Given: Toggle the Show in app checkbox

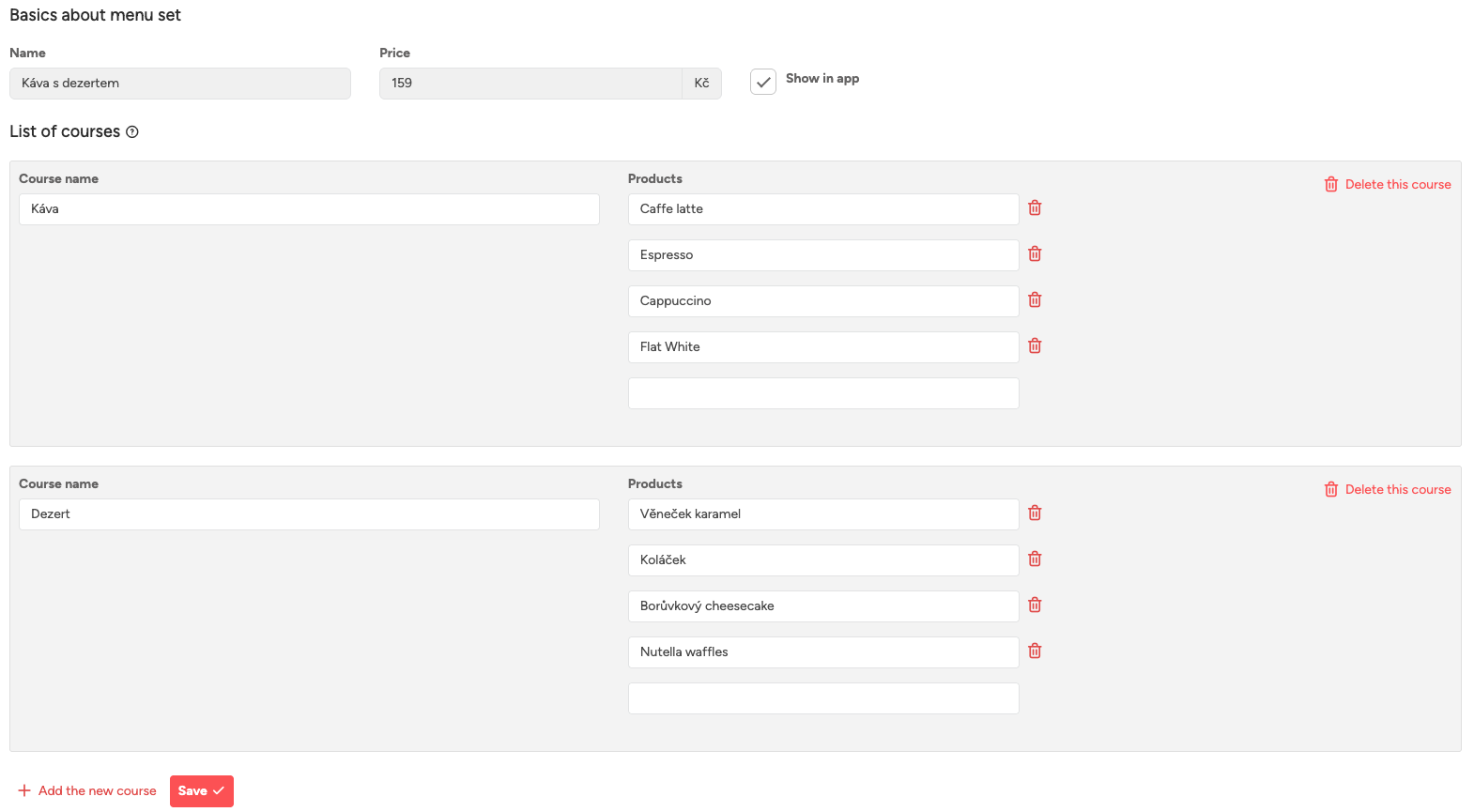Looking at the screenshot, I should pyautogui.click(x=763, y=82).
